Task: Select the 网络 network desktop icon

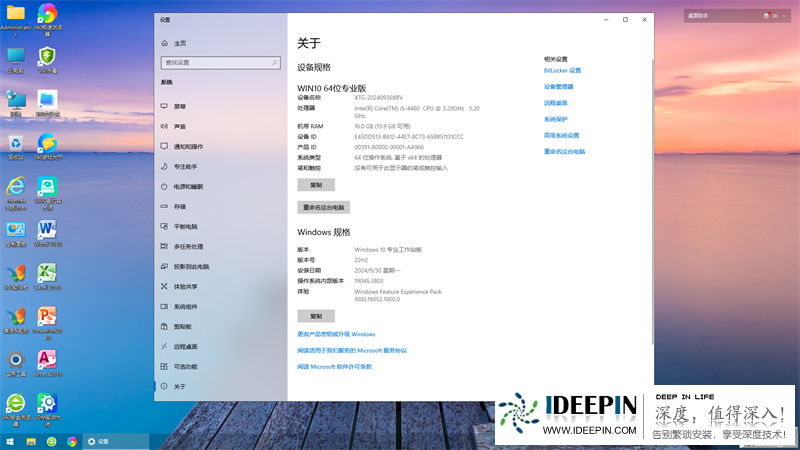Action: tap(16, 103)
